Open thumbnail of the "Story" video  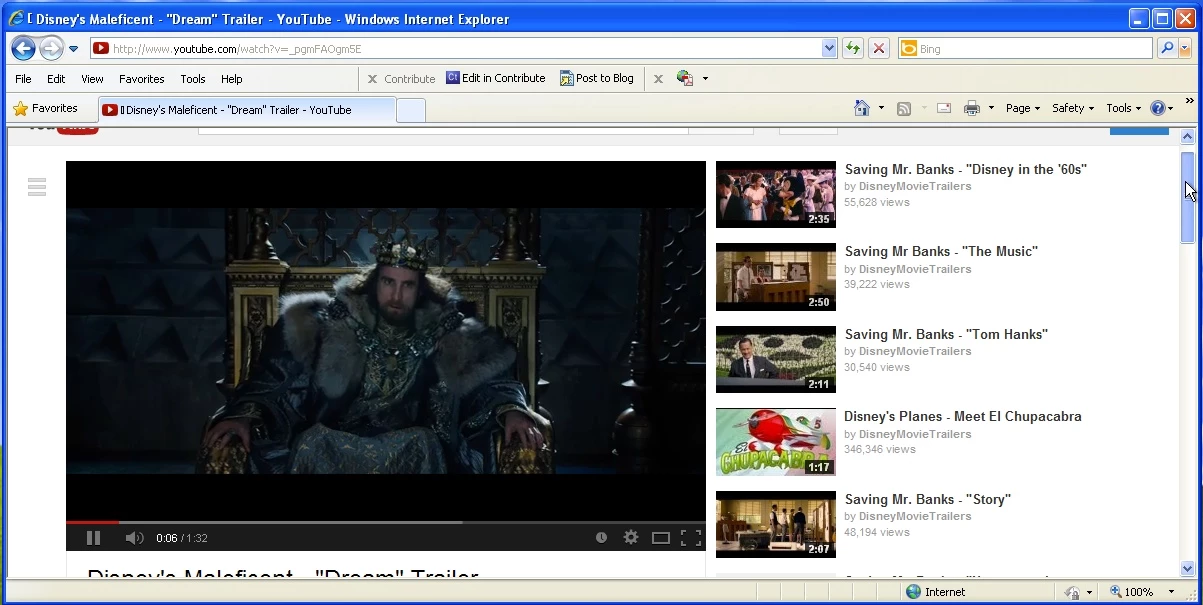pos(776,525)
